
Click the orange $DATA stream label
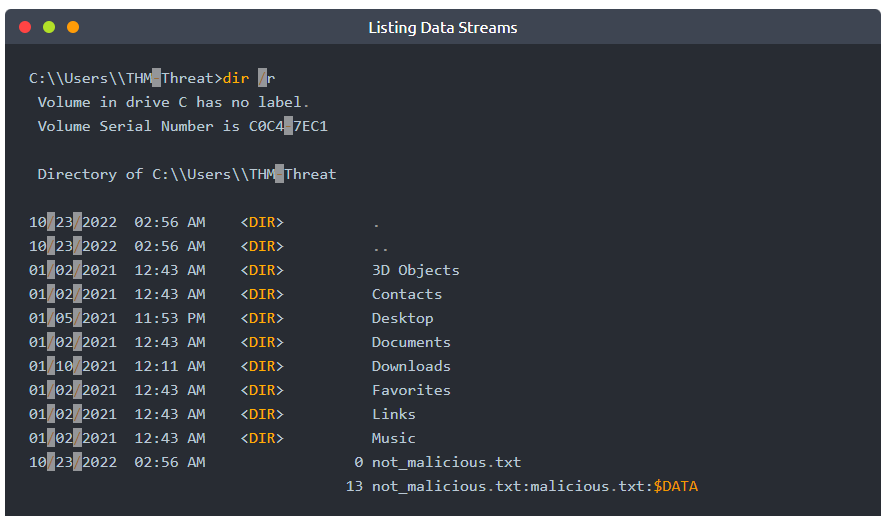click(675, 486)
